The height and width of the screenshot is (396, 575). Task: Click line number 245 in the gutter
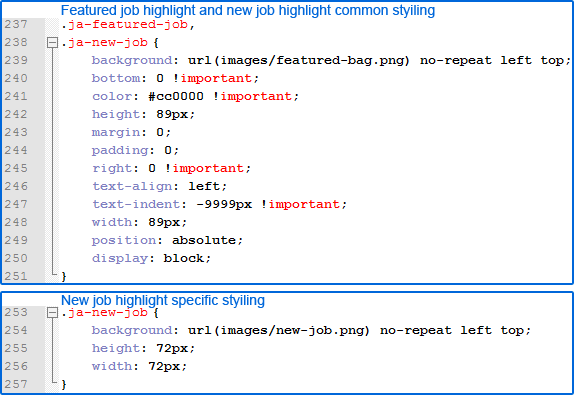point(16,168)
